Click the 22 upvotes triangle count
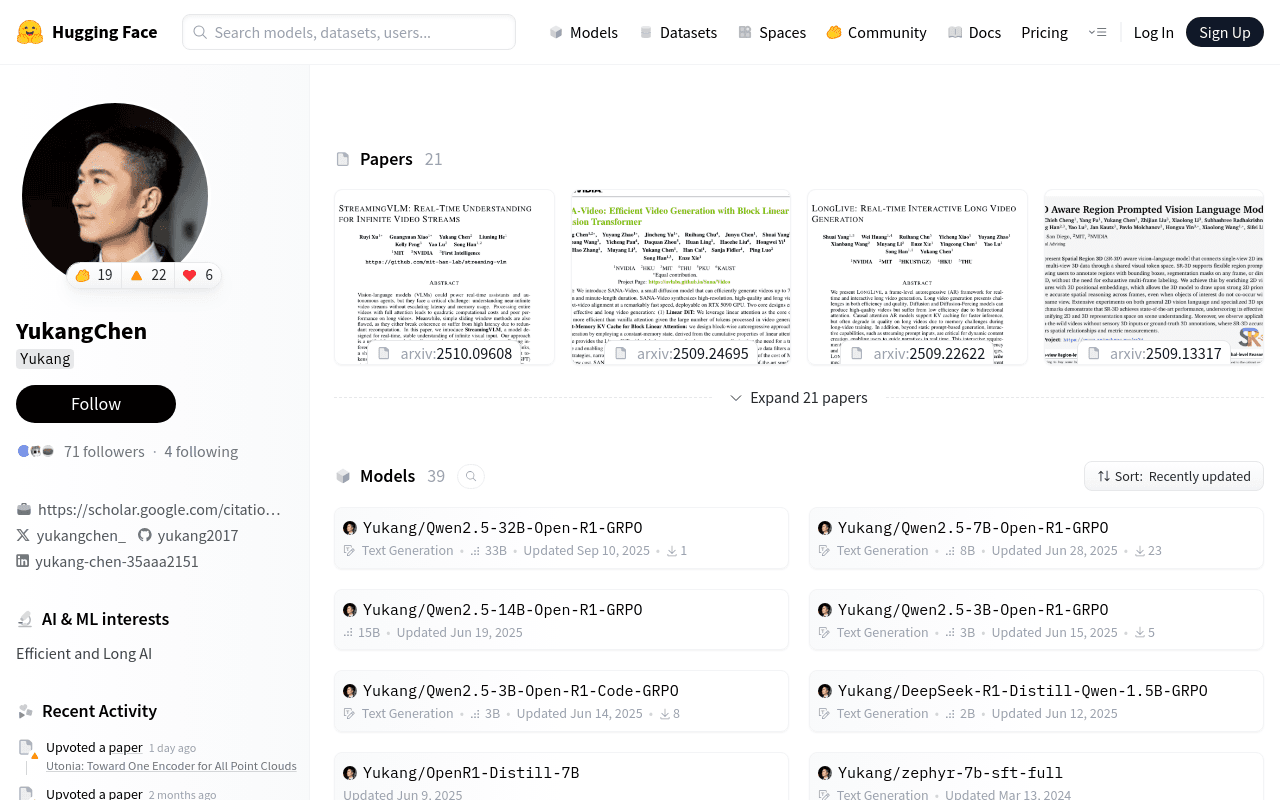Viewport: 1280px width, 800px height. (148, 275)
